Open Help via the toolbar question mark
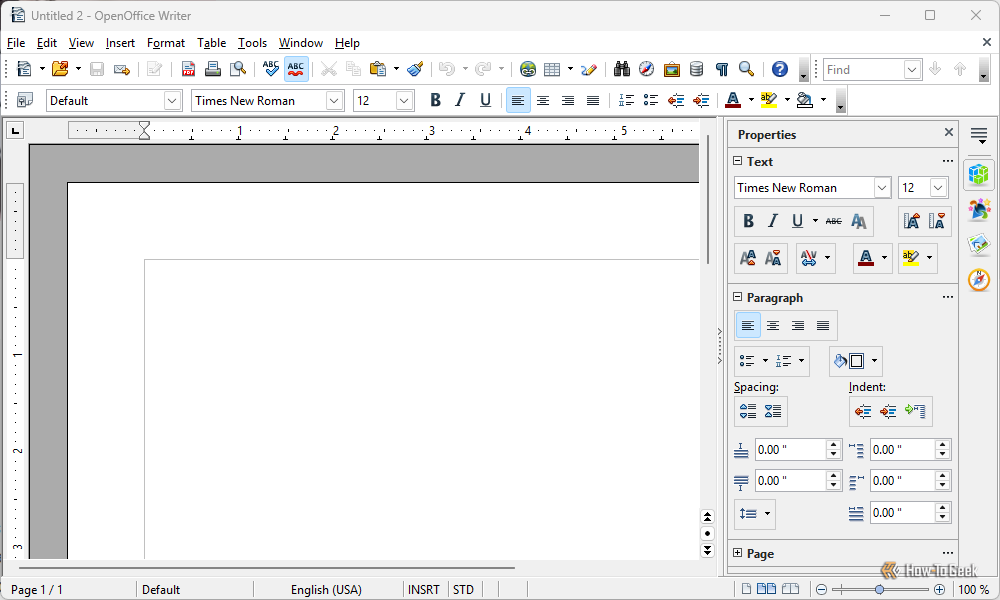The height and width of the screenshot is (600, 1000). pyautogui.click(x=779, y=69)
